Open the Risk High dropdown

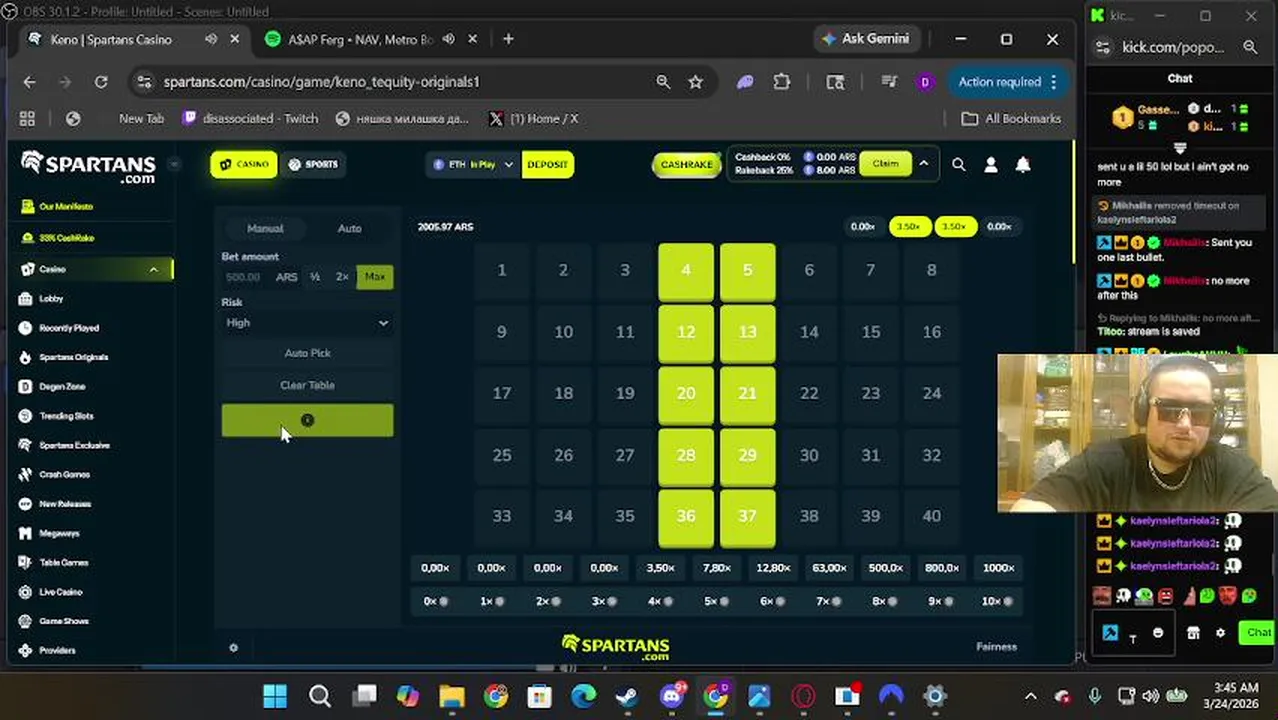pos(307,323)
